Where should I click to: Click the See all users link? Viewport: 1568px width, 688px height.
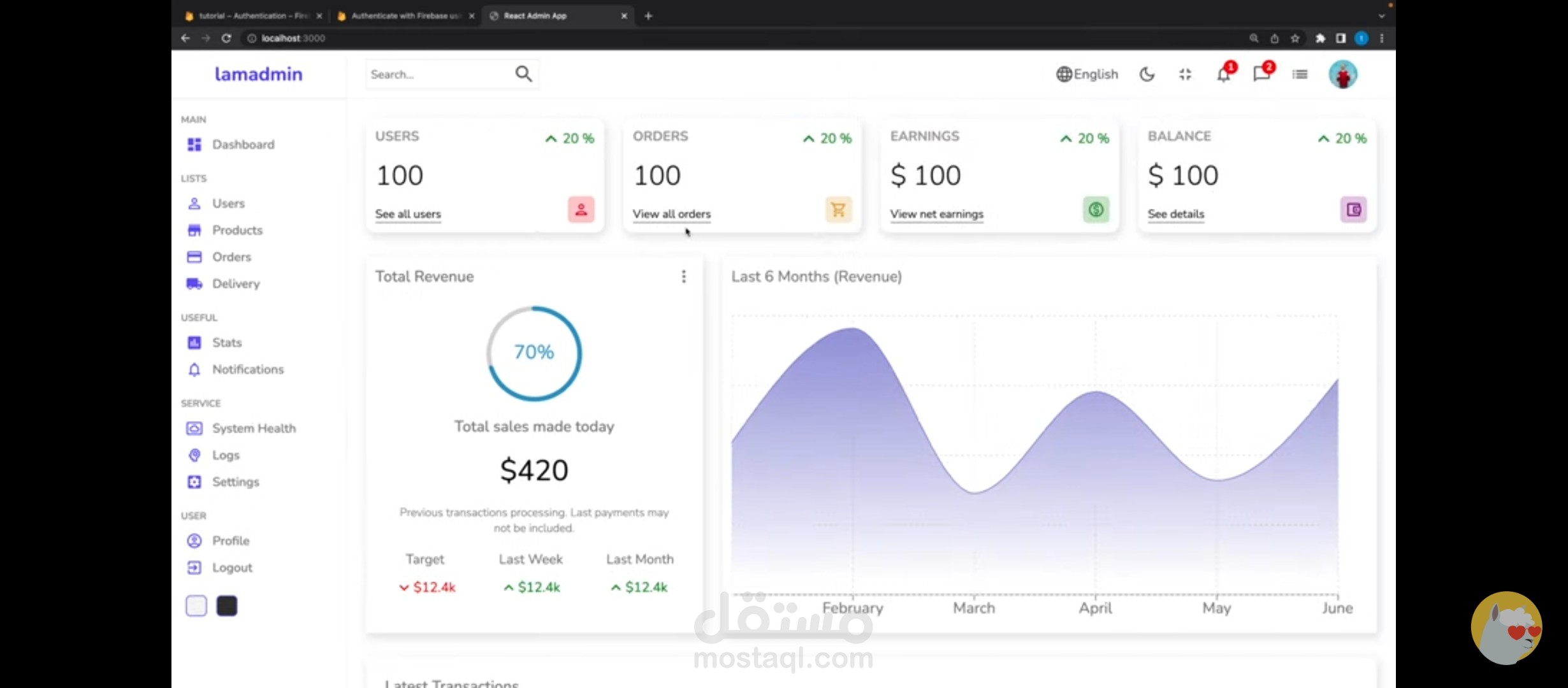point(408,214)
